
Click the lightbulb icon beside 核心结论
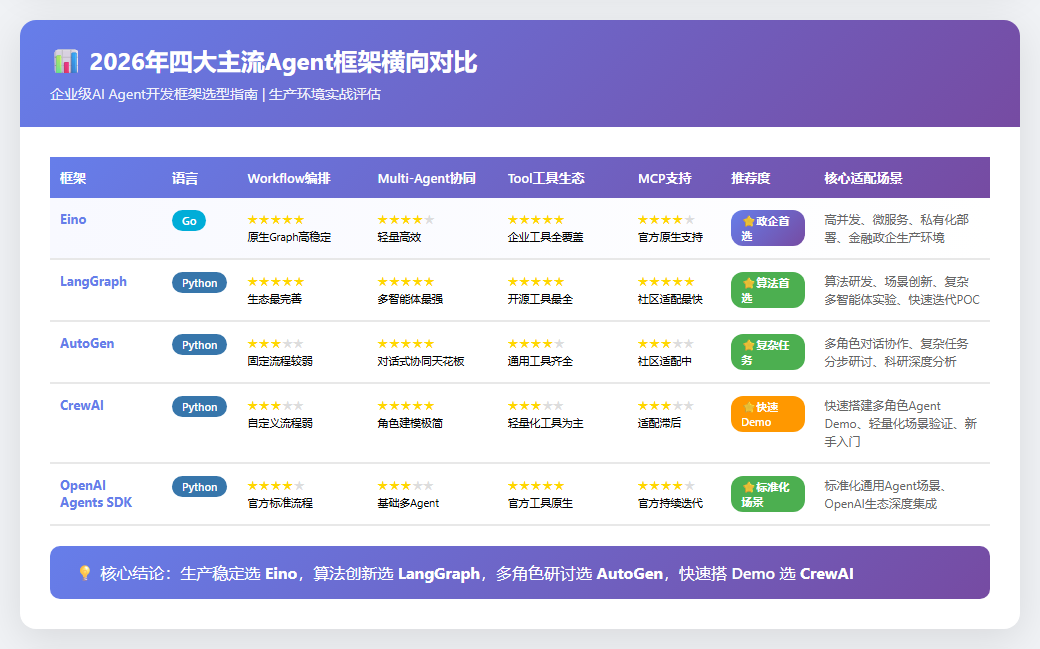coord(85,573)
